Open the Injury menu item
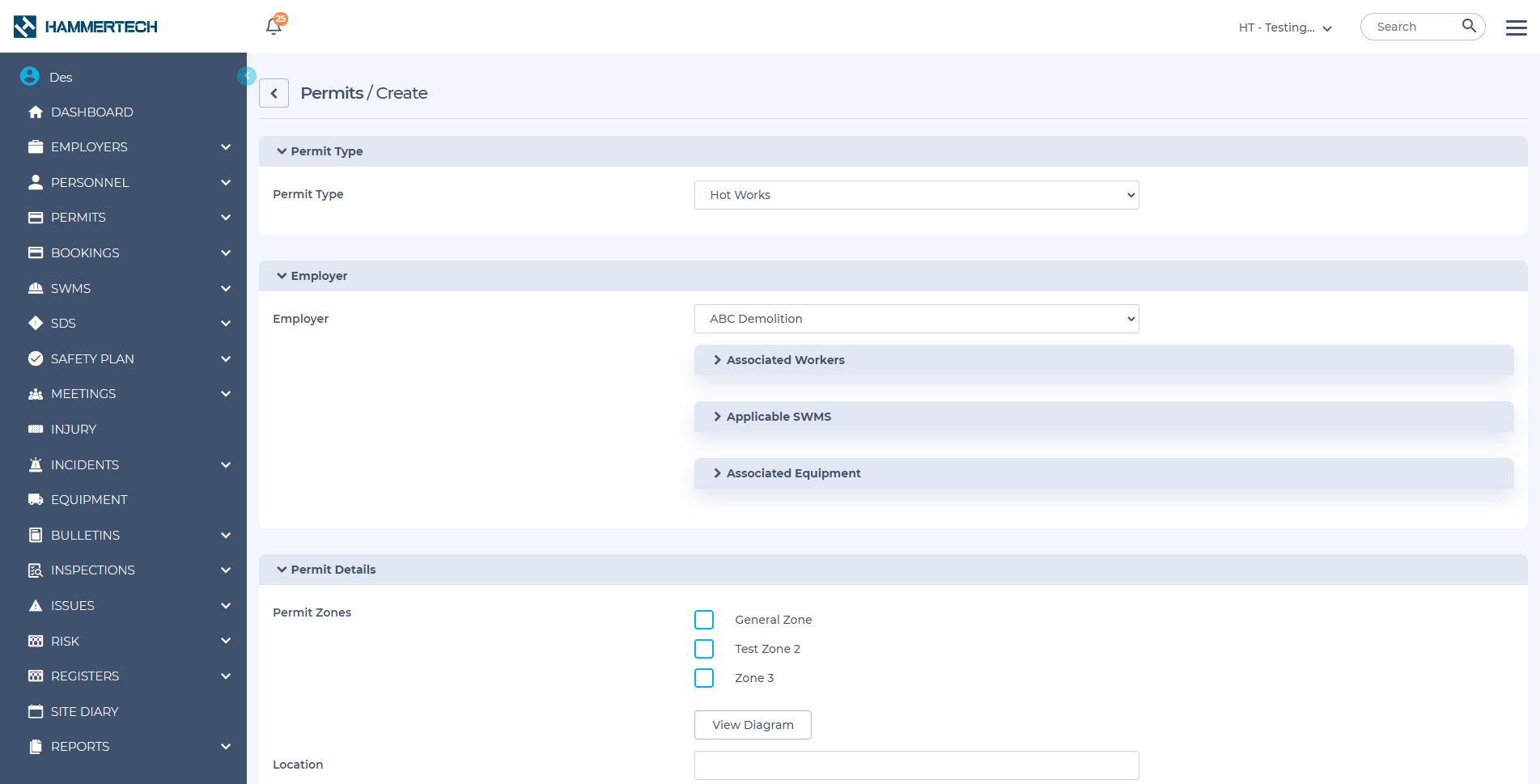 pos(74,430)
